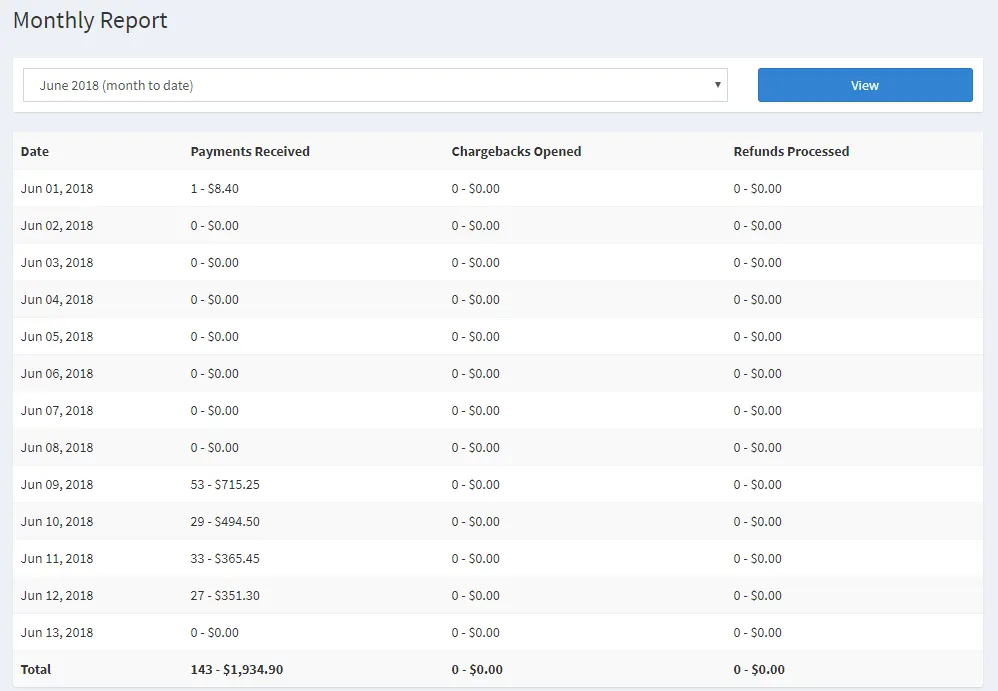This screenshot has height=691, width=998.
Task: Click the Jun 04, 2018 date cell
Action: pyautogui.click(x=57, y=299)
